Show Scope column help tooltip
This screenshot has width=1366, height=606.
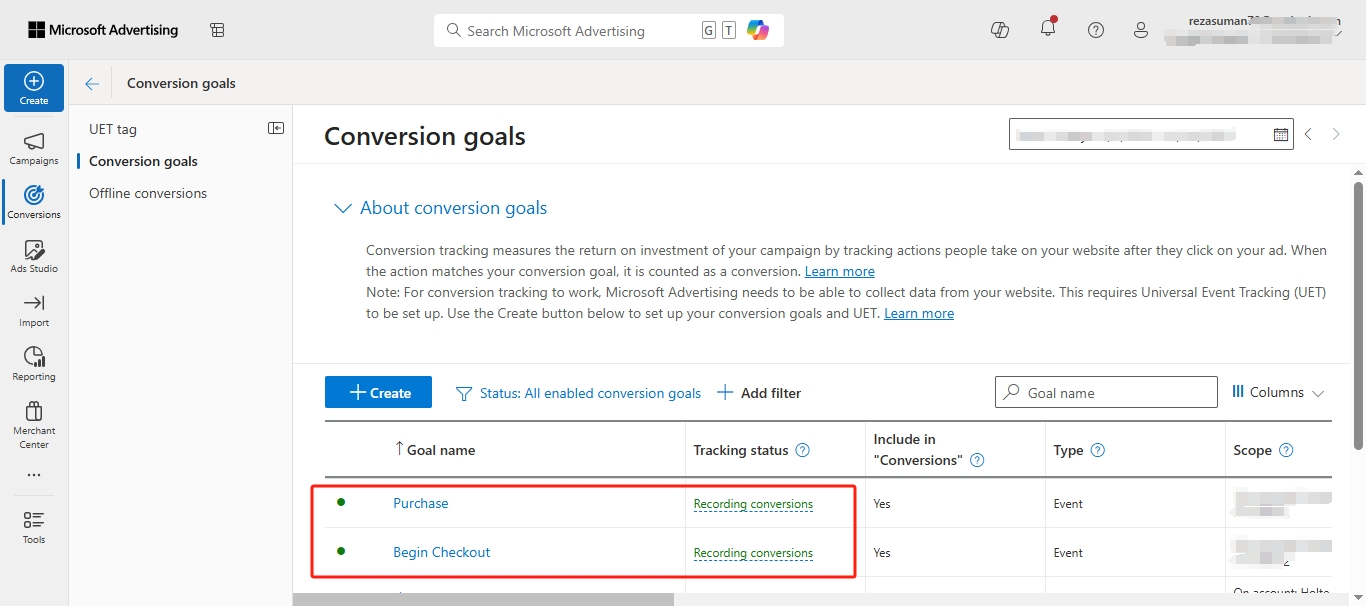[1286, 450]
